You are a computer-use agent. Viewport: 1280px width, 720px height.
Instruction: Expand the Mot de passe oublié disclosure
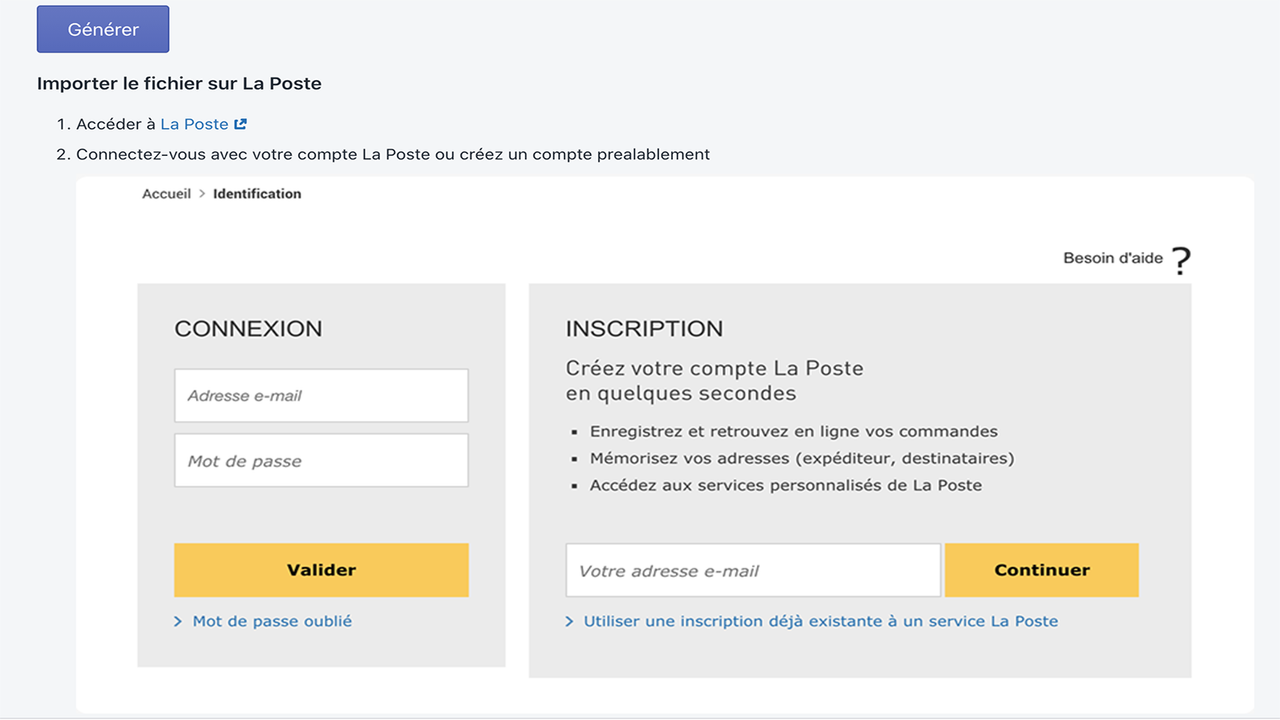[x=271, y=621]
